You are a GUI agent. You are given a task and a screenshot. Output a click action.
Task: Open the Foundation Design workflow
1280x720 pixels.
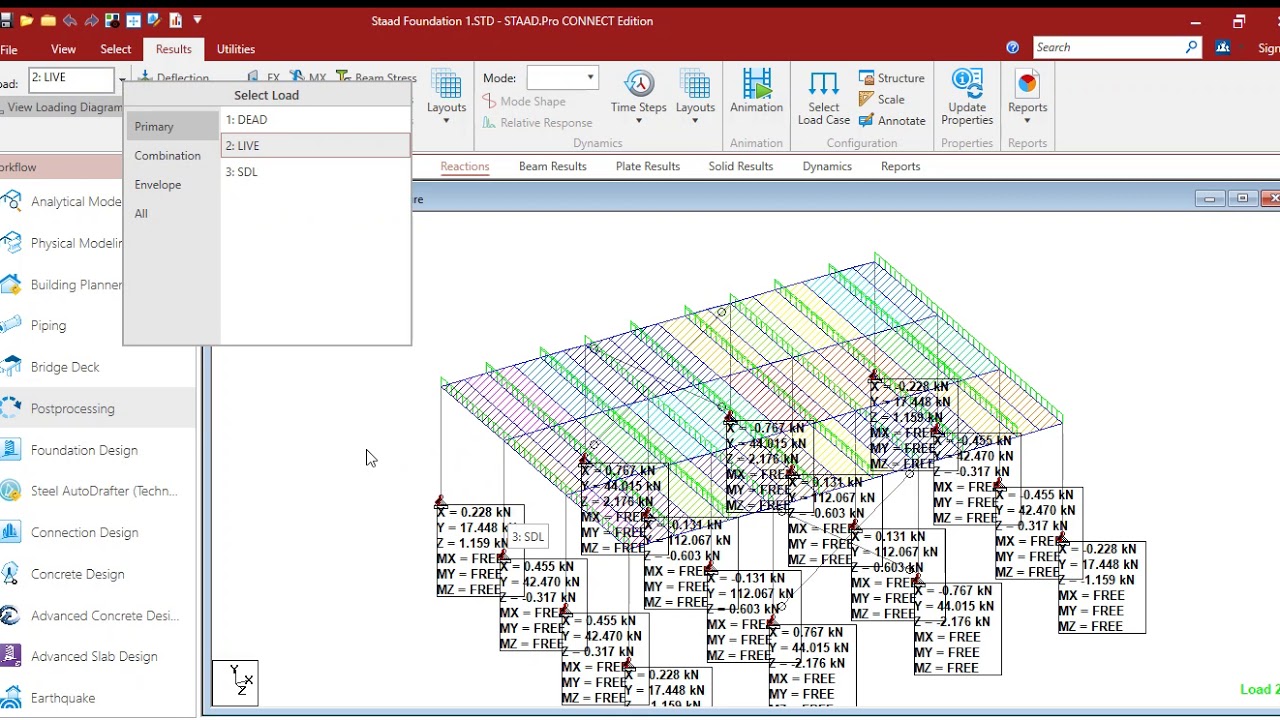coord(98,450)
